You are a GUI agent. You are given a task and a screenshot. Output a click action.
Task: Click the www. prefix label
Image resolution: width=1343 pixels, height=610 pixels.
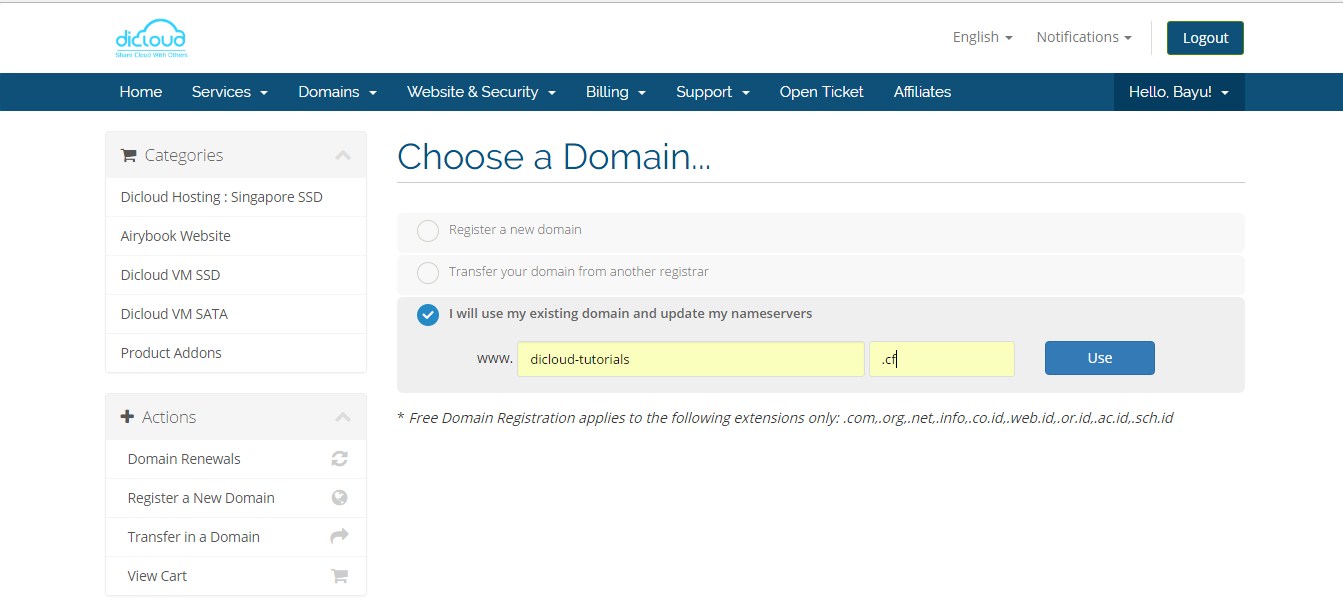pos(495,358)
